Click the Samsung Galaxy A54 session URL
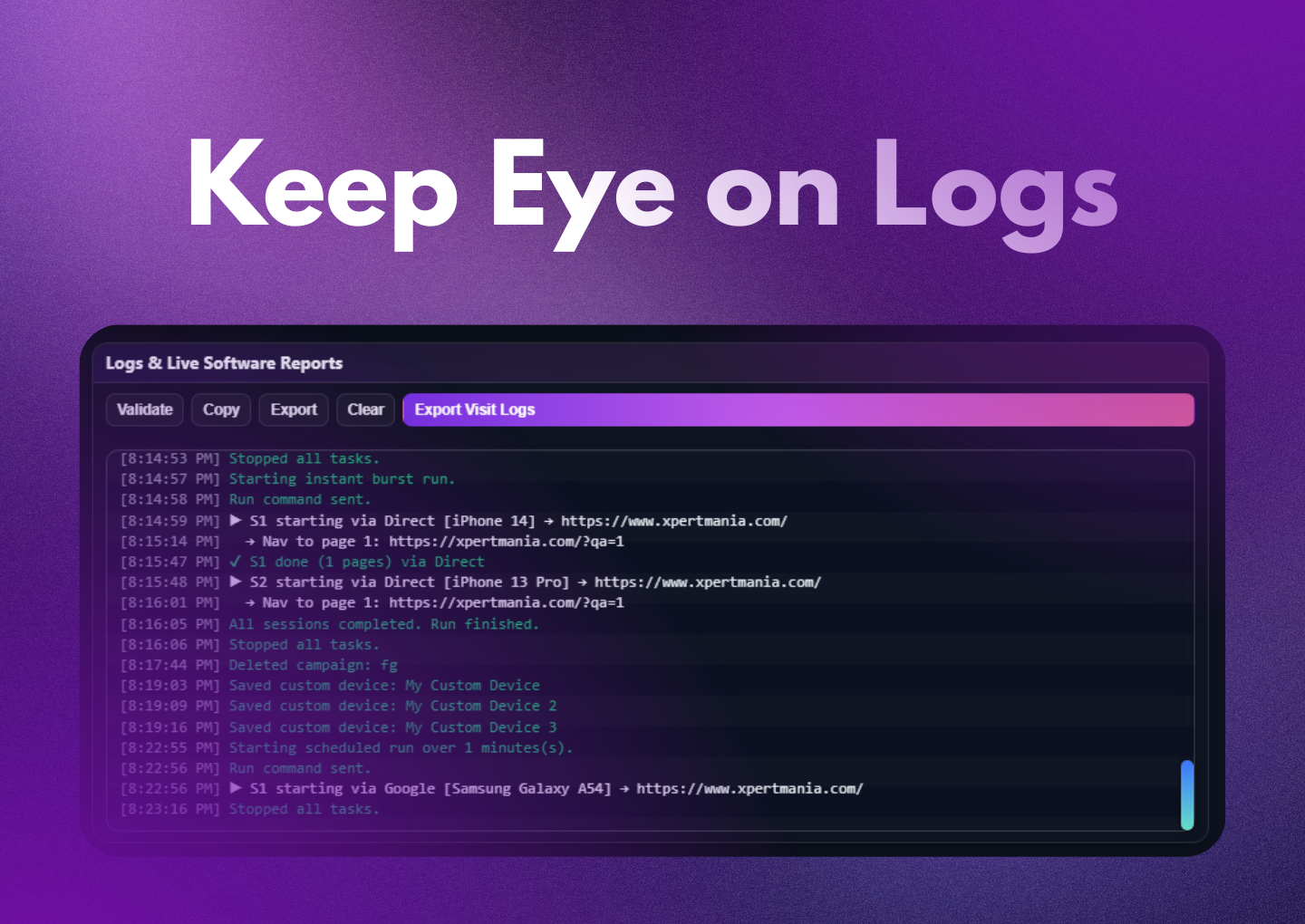Viewport: 1305px width, 924px height. point(750,789)
